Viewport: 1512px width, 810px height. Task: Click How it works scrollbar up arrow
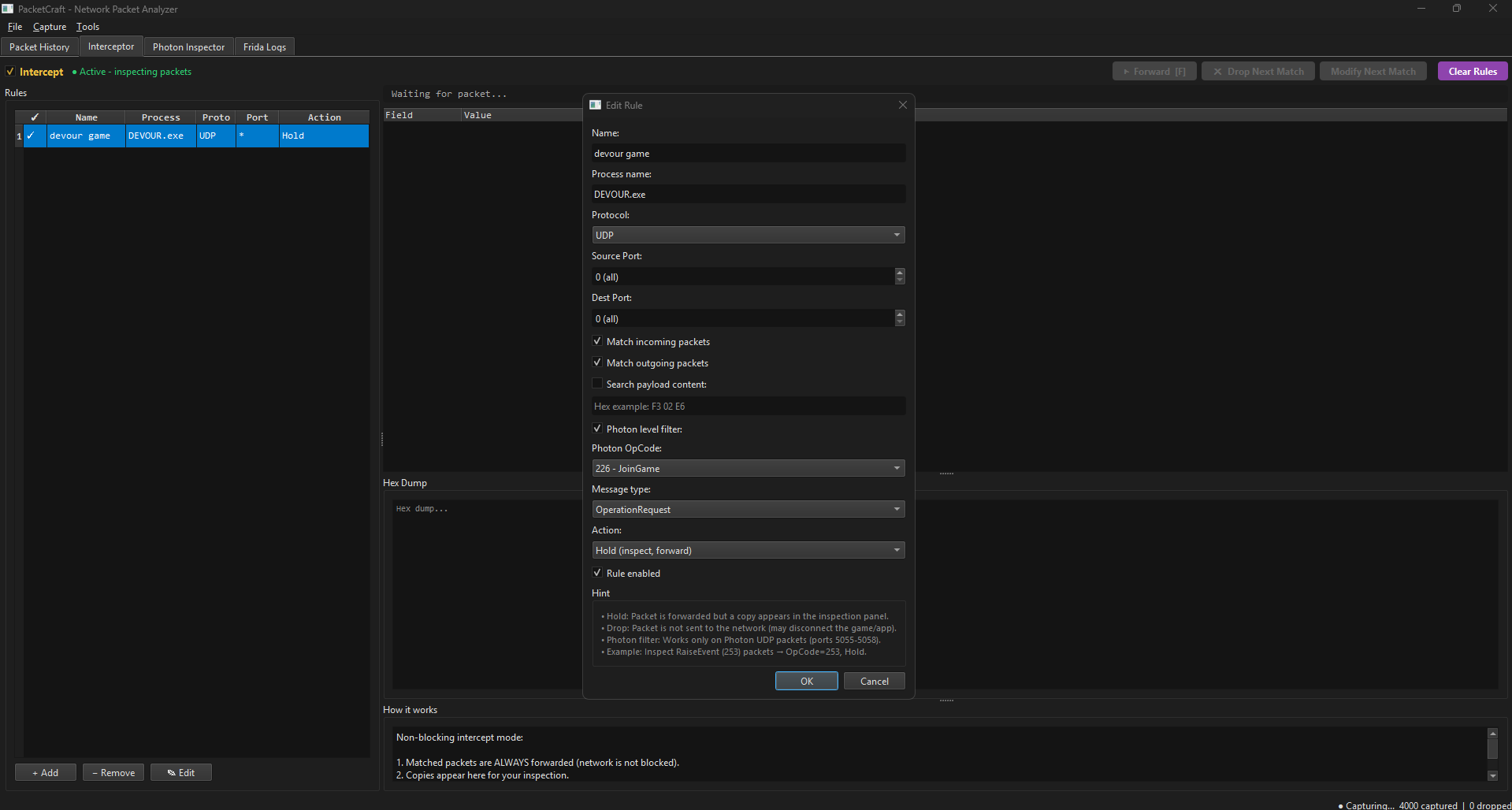[x=1492, y=733]
